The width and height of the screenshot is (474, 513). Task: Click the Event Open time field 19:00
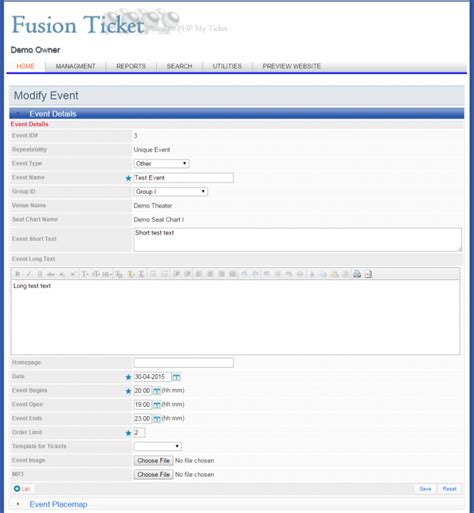pos(143,405)
